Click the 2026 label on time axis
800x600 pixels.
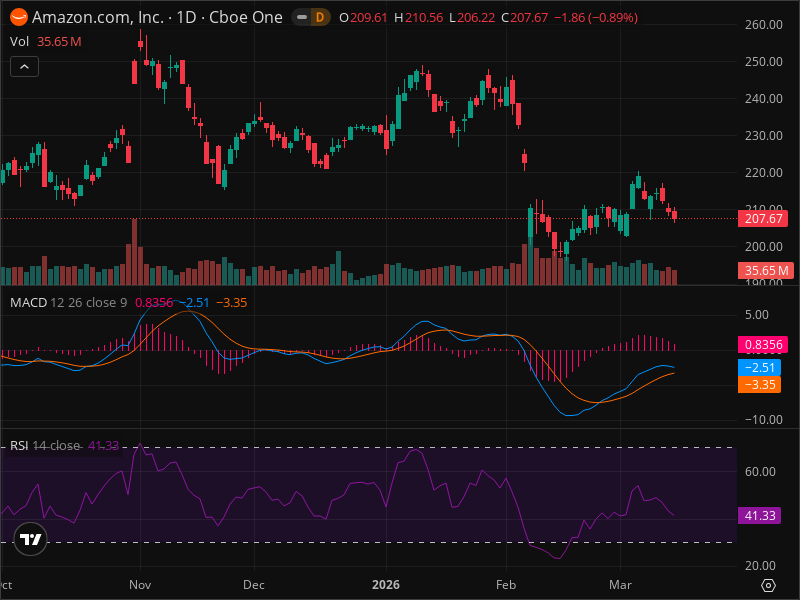(x=386, y=585)
